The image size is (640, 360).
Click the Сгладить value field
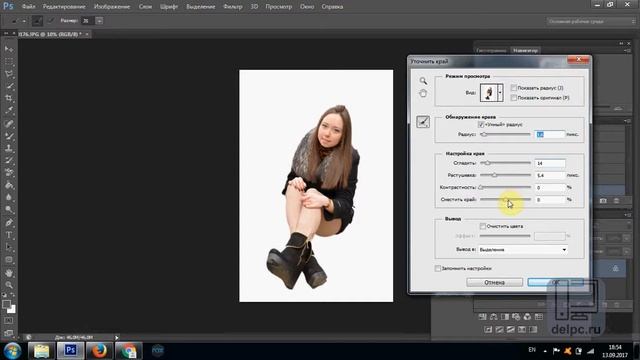pos(550,163)
